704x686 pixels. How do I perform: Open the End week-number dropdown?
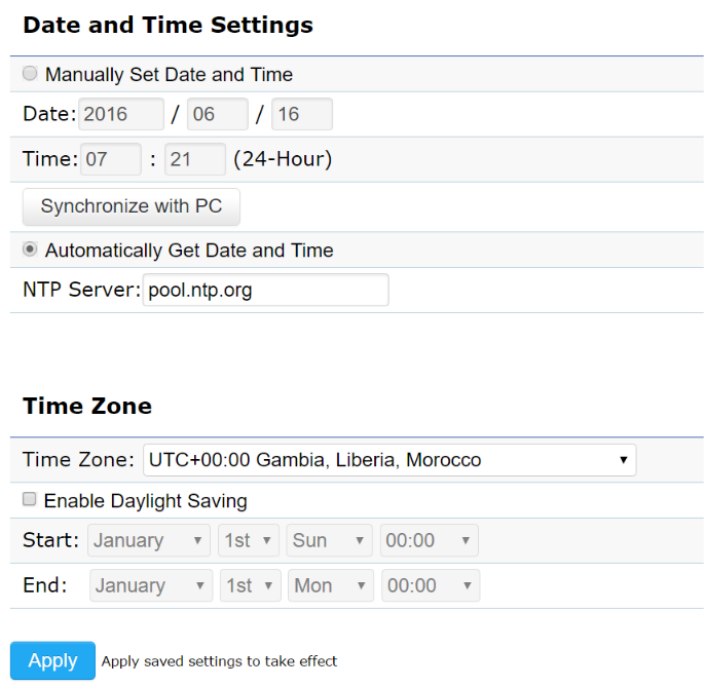[x=250, y=586]
